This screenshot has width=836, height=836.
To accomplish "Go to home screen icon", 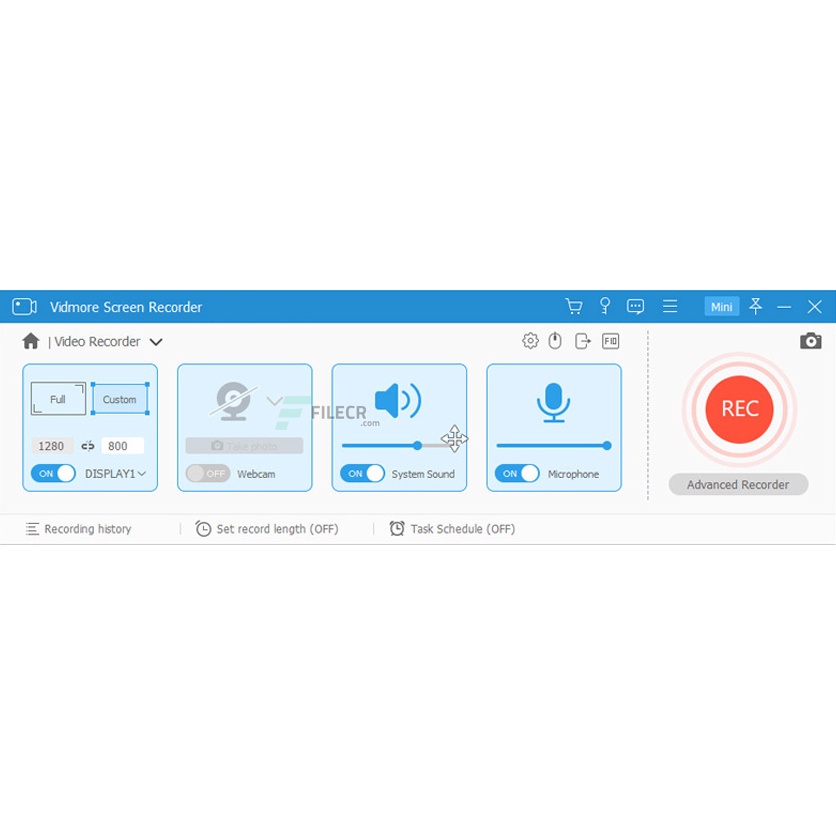I will coord(31,341).
